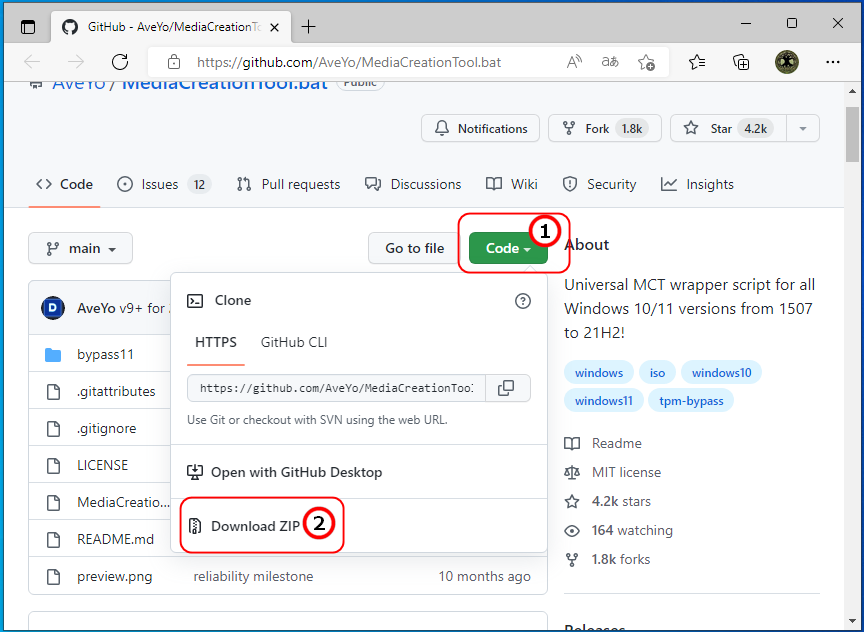864x632 pixels.
Task: Click the Go to file button
Action: (x=414, y=249)
